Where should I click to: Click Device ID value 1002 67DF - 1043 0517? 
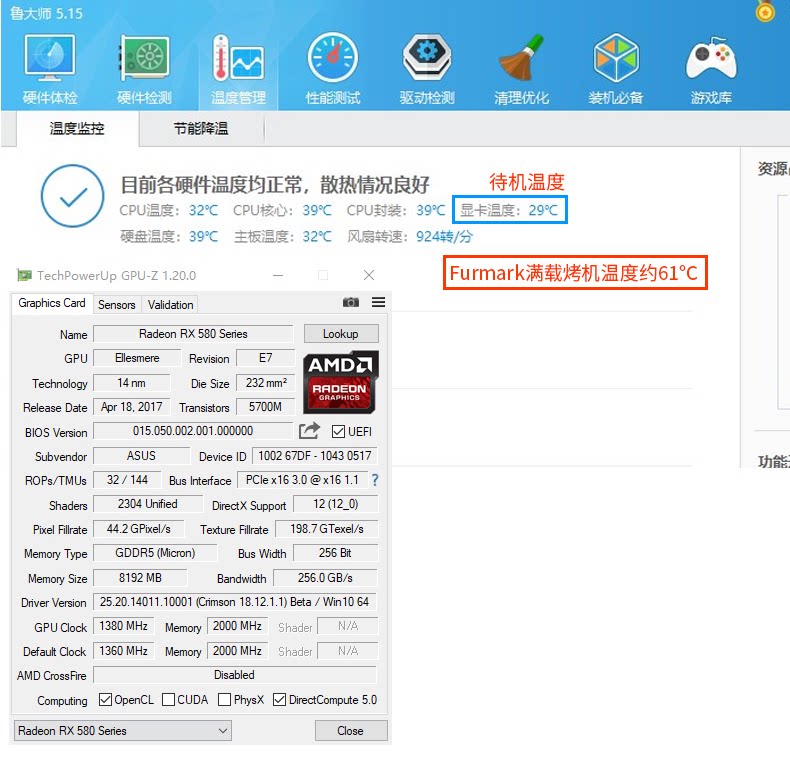pos(315,456)
